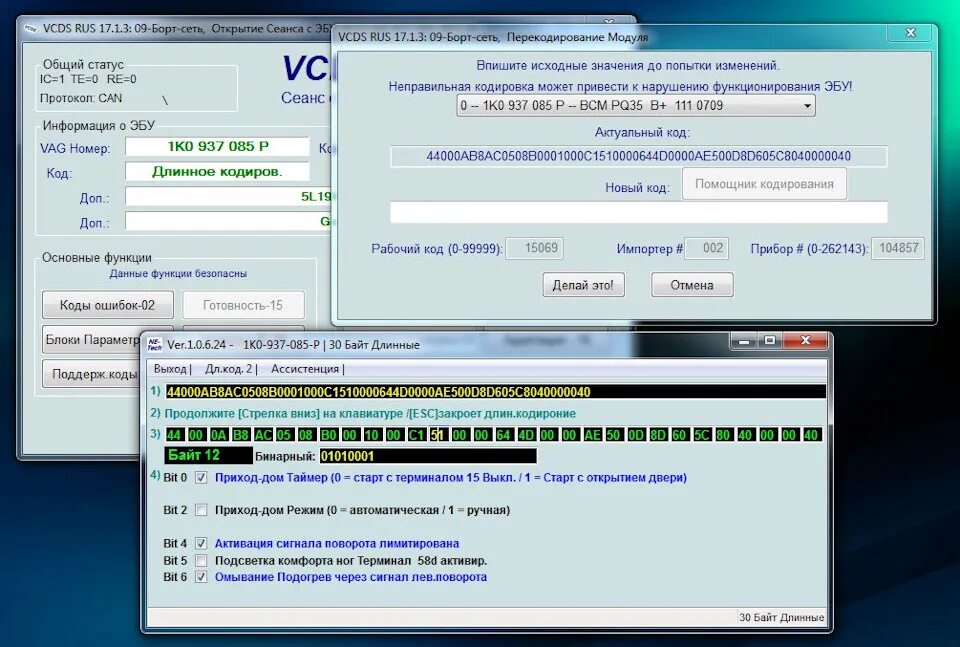Image resolution: width=960 pixels, height=647 pixels.
Task: Click the Продолжите [Стрелка вниз] hint line
Action: (x=370, y=414)
